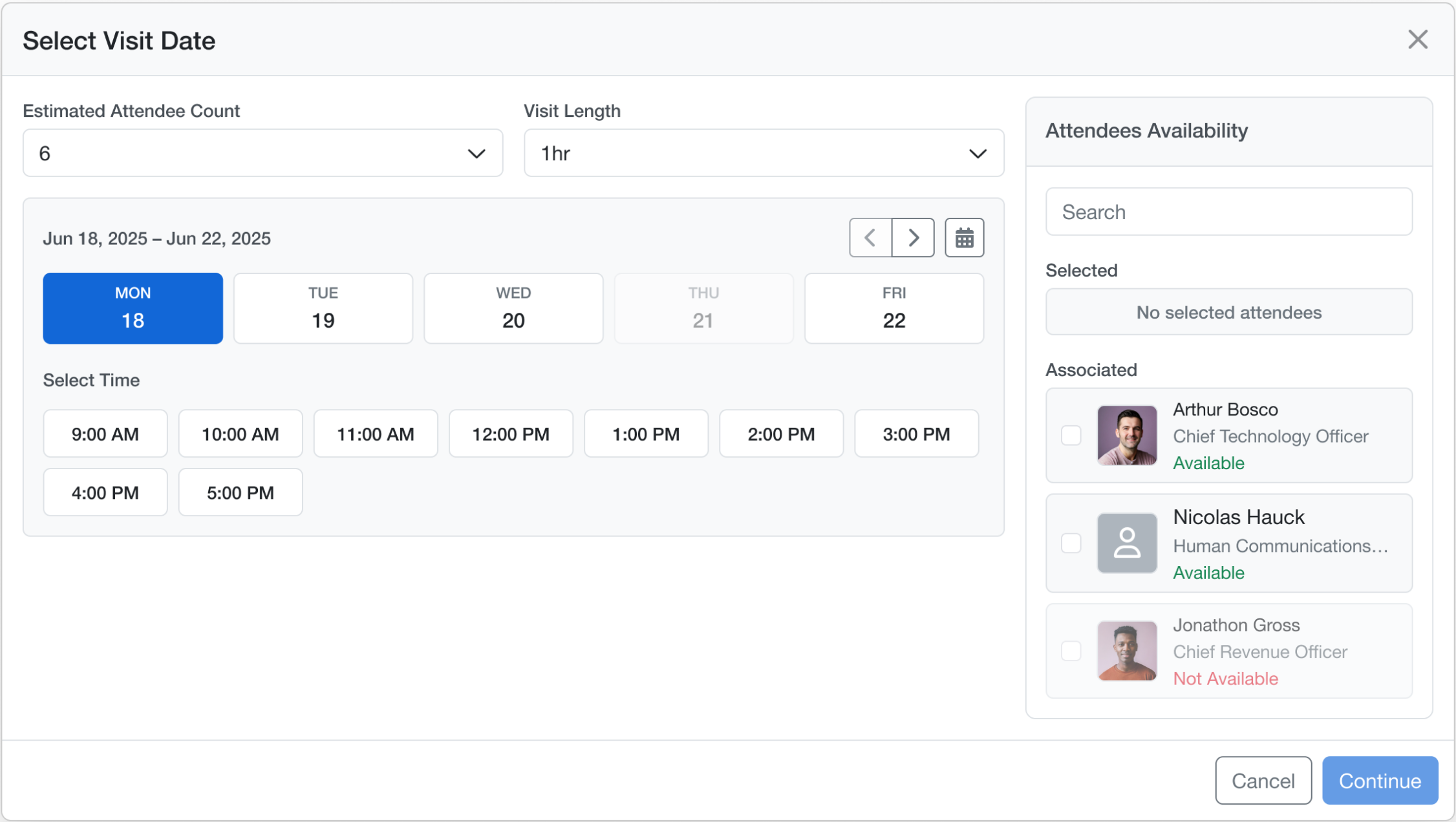Advance to next week with right arrow

coord(913,238)
